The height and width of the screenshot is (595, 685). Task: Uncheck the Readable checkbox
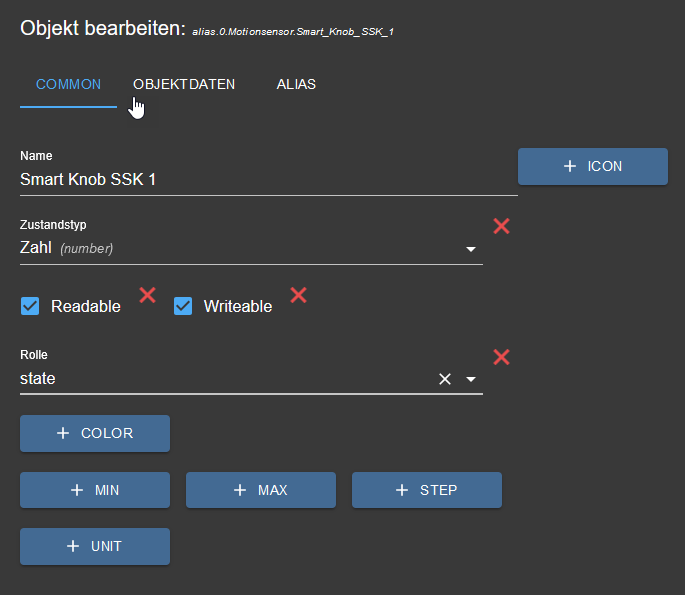pos(31,306)
